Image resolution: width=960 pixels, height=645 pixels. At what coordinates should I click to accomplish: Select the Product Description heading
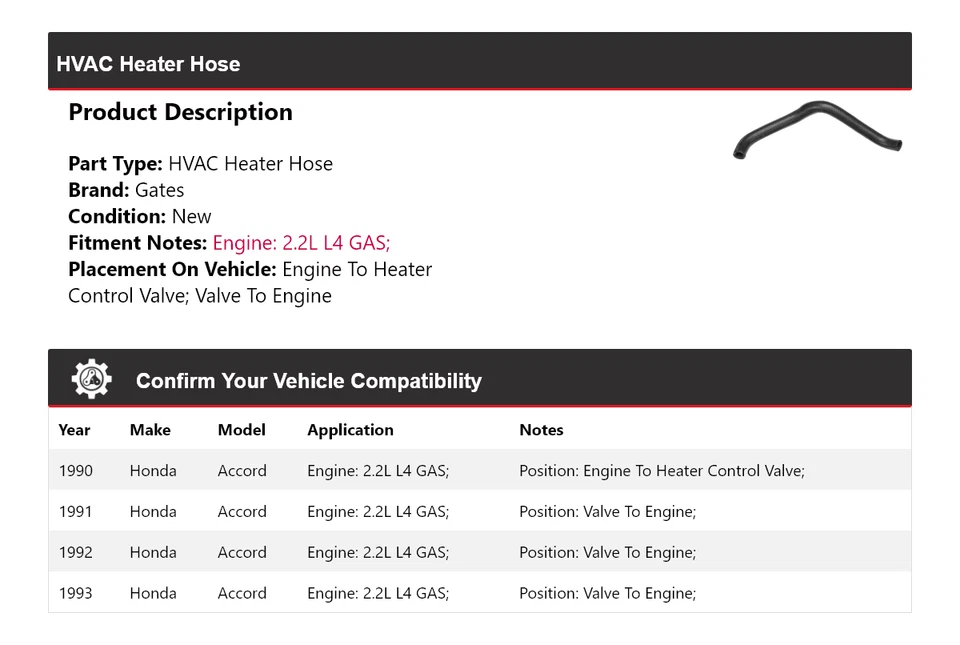(180, 112)
